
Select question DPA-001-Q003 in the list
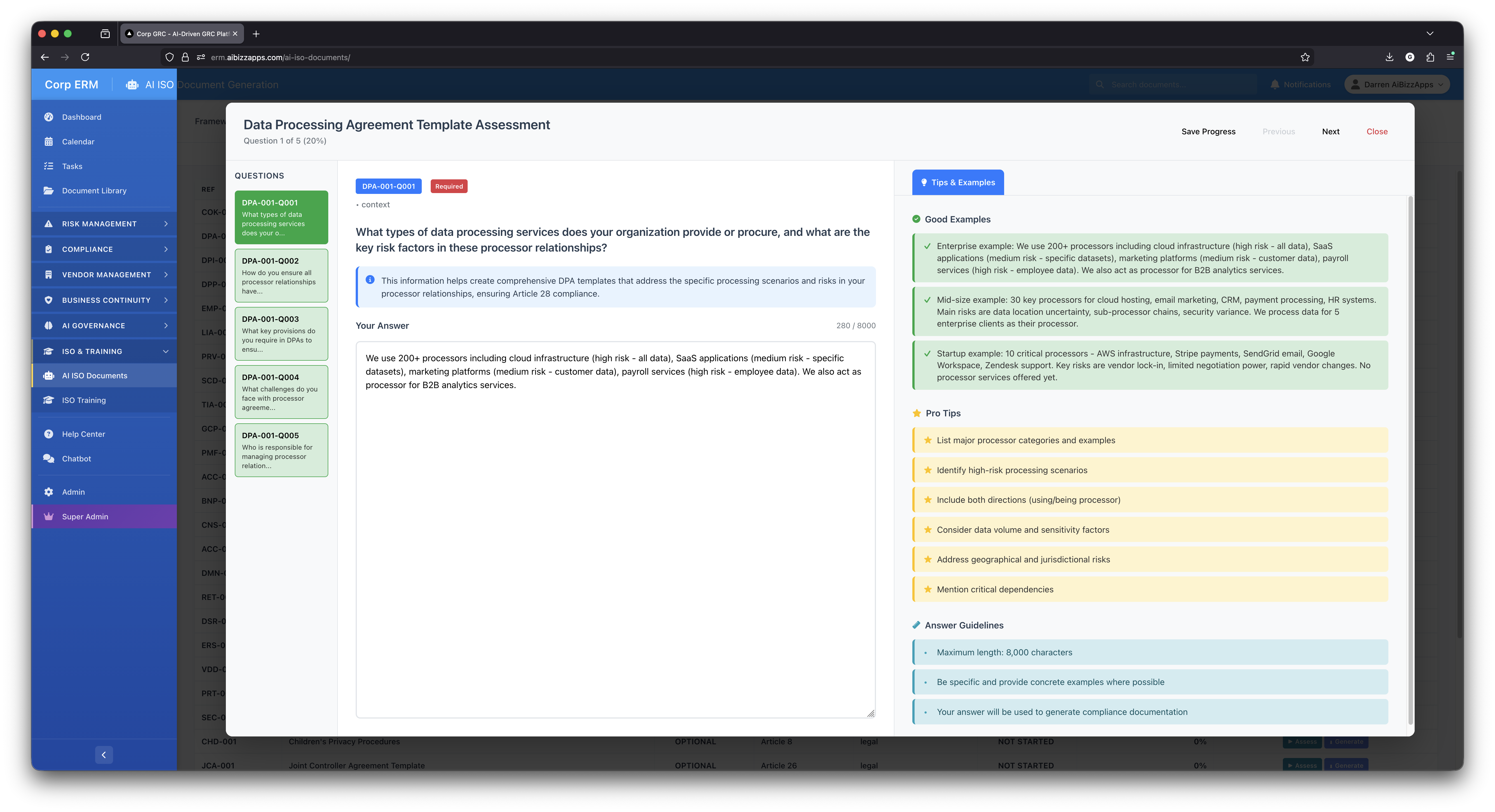(281, 333)
